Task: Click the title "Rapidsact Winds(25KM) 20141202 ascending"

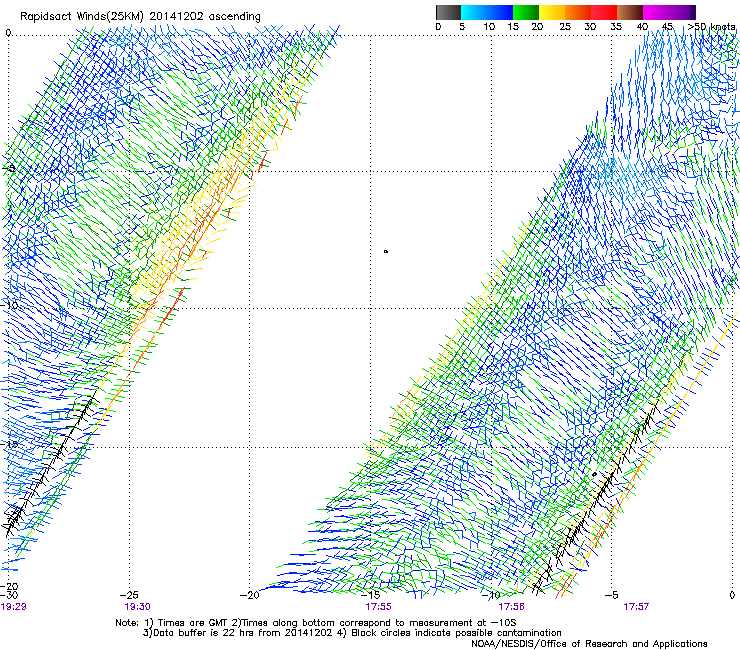Action: tap(140, 17)
